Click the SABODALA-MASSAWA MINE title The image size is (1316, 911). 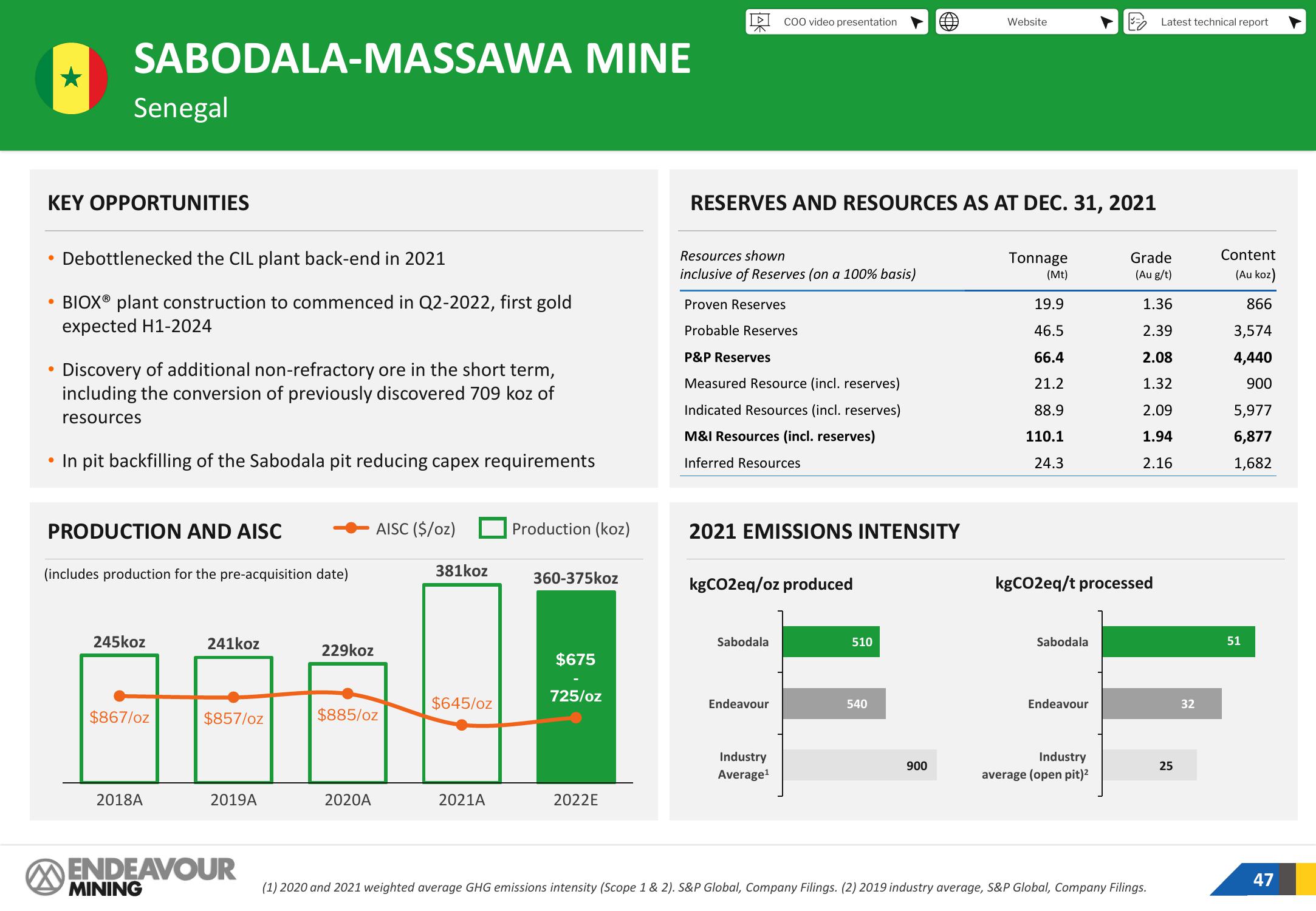[412, 59]
